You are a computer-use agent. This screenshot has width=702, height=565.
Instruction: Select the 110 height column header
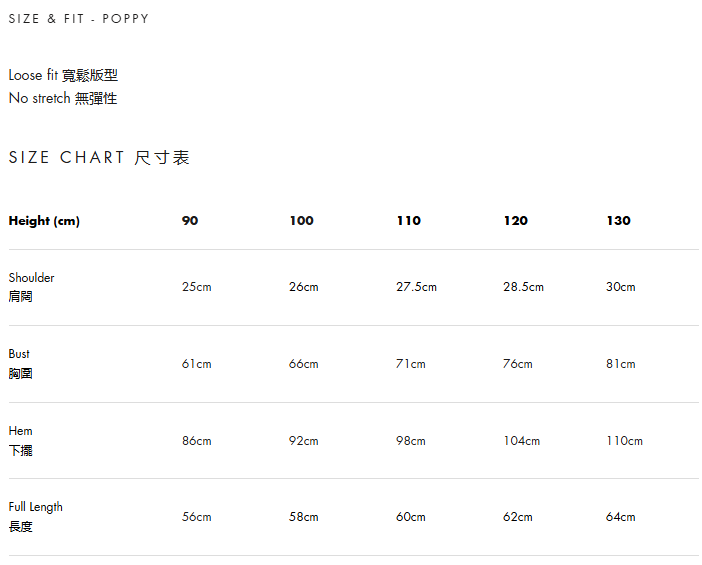[408, 221]
